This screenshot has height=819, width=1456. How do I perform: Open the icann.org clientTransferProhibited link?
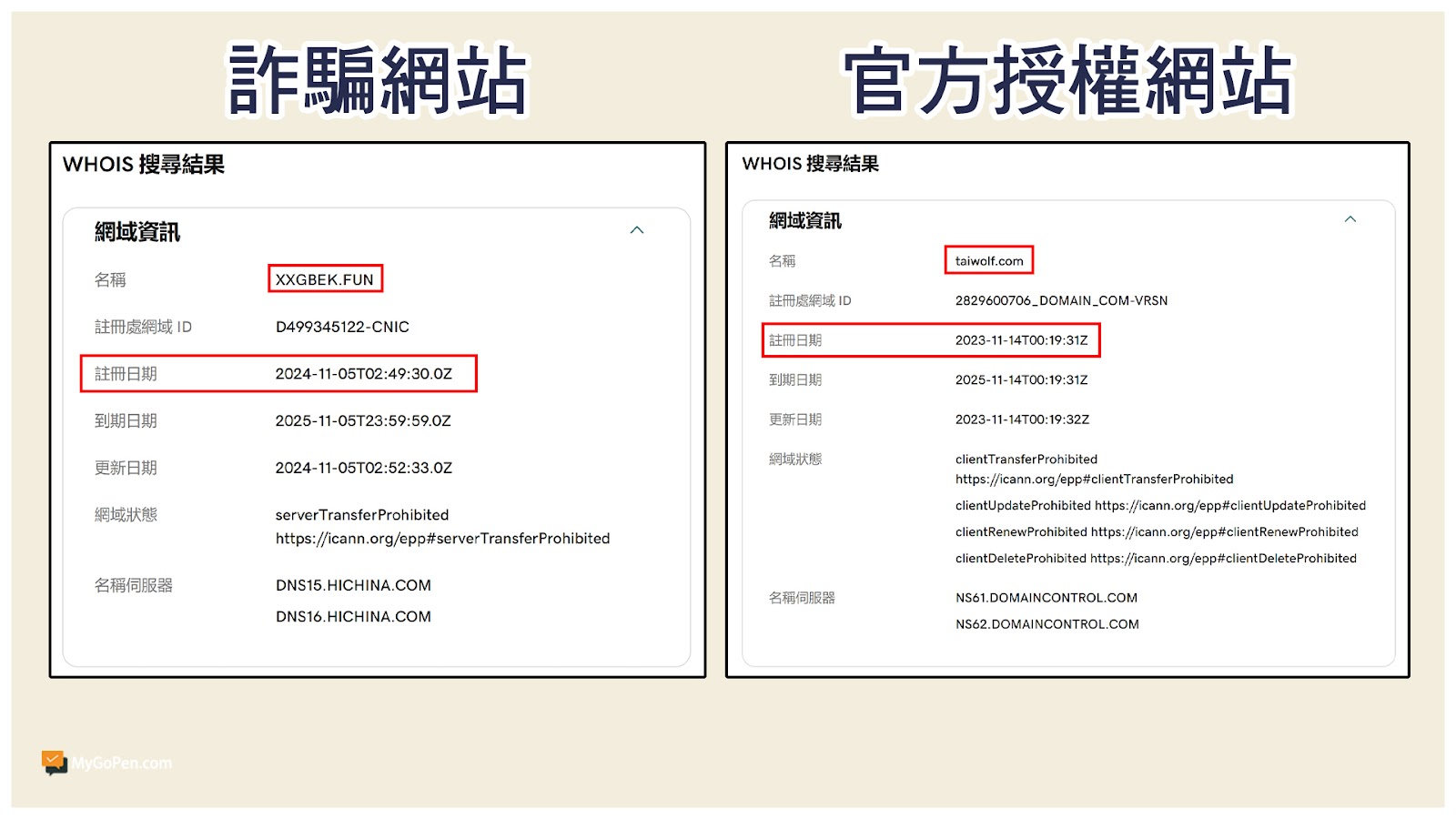coord(1094,480)
